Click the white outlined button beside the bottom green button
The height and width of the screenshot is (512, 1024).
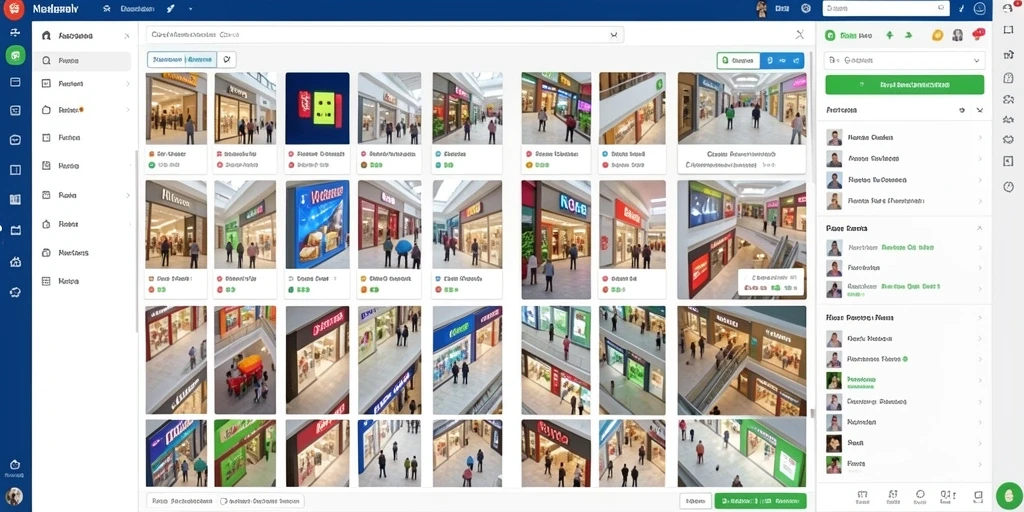(696, 501)
